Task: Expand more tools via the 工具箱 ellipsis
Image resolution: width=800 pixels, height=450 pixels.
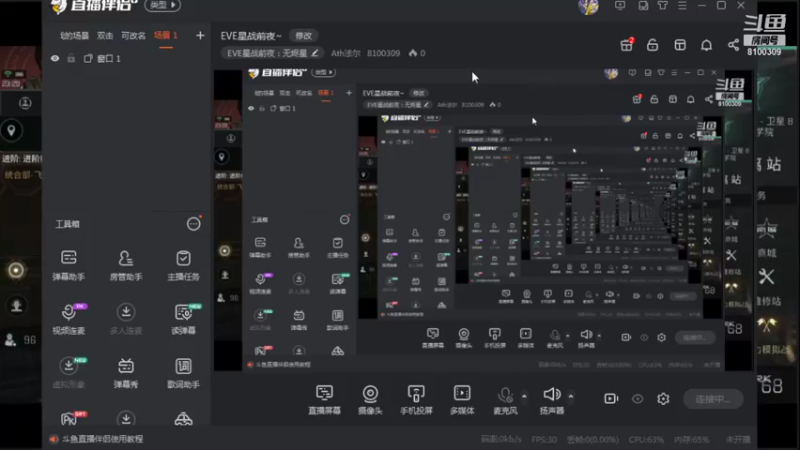Action: pos(193,224)
